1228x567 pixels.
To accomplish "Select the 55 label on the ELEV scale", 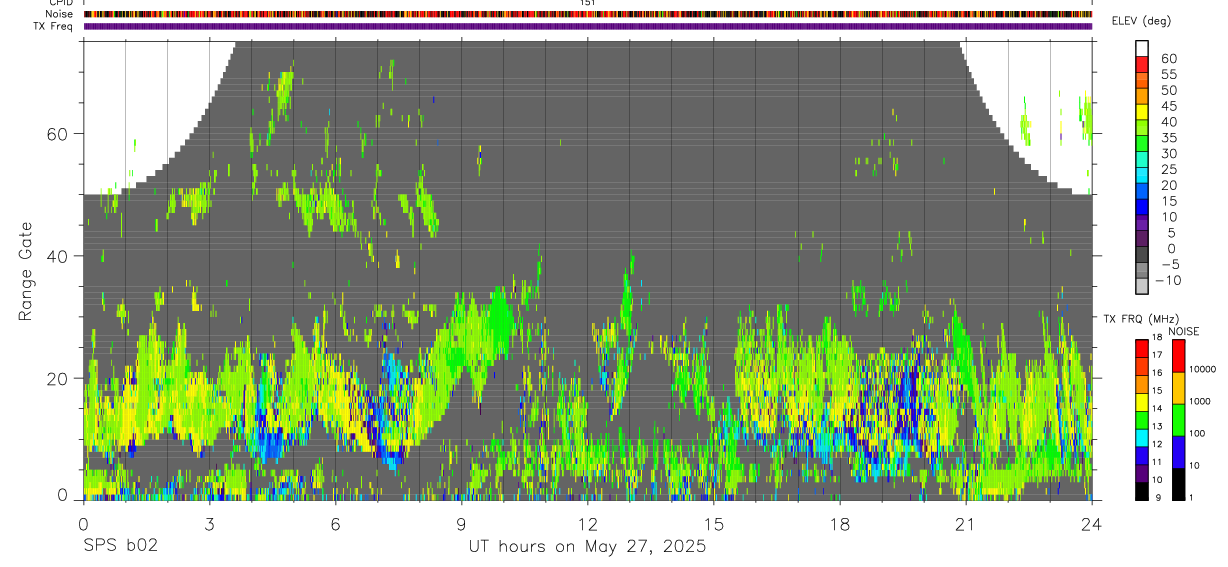I will click(1168, 74).
